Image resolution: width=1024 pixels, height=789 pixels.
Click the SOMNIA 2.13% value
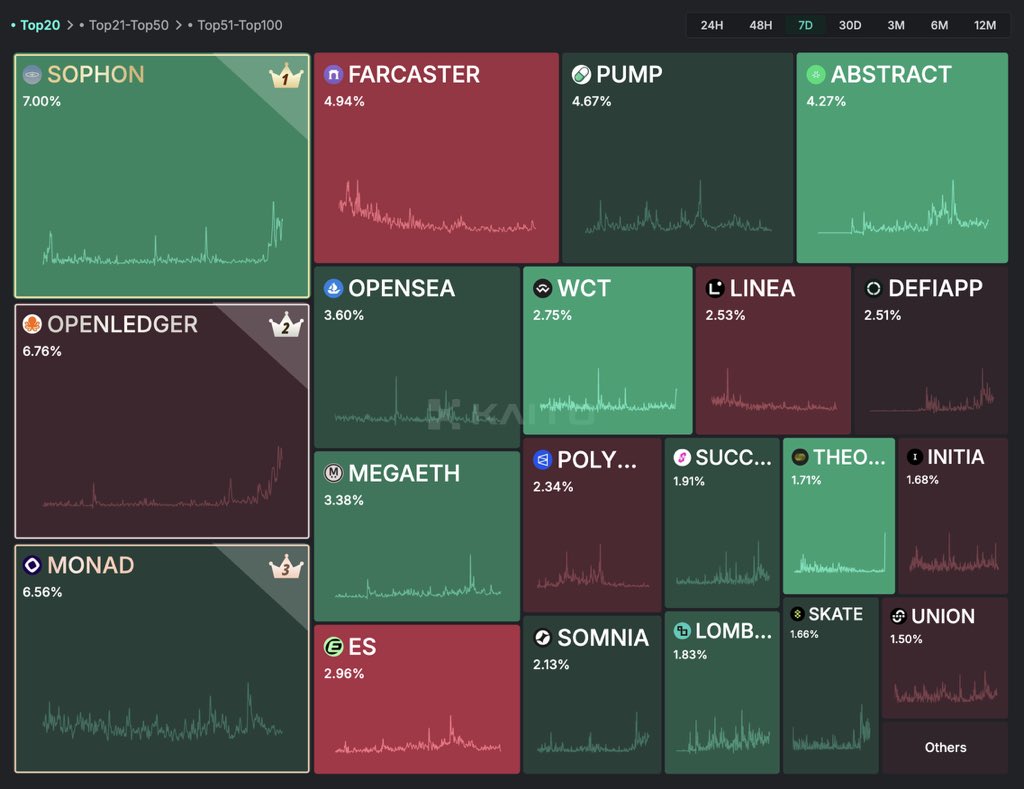click(551, 664)
